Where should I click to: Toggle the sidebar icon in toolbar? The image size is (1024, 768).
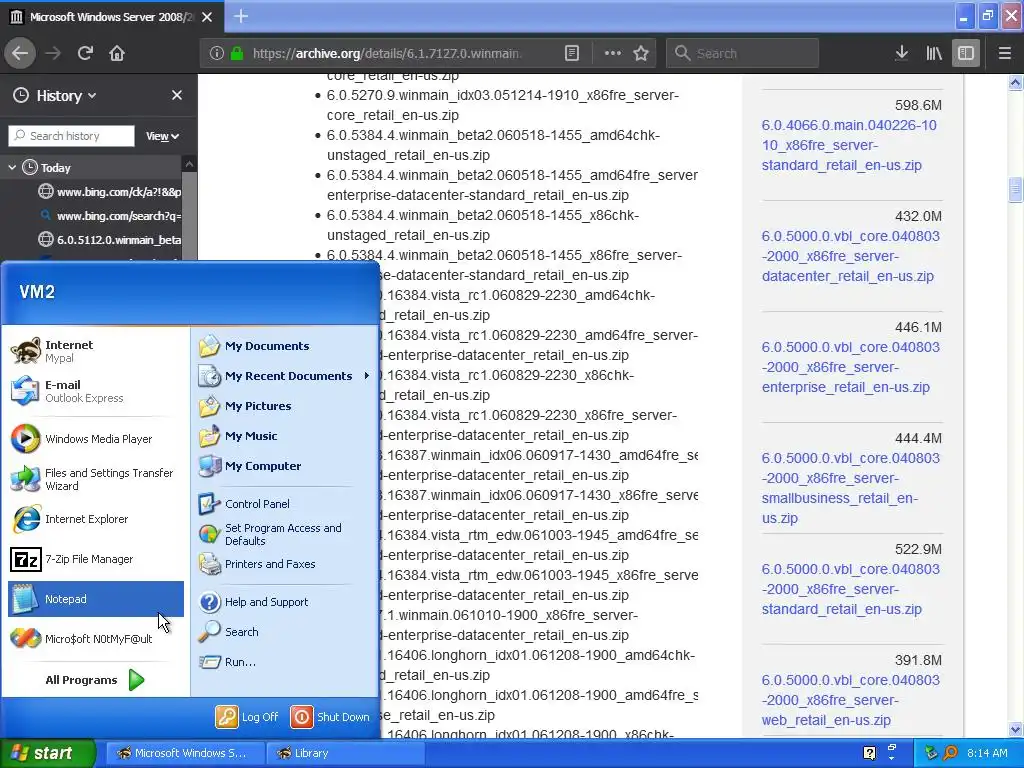(966, 53)
